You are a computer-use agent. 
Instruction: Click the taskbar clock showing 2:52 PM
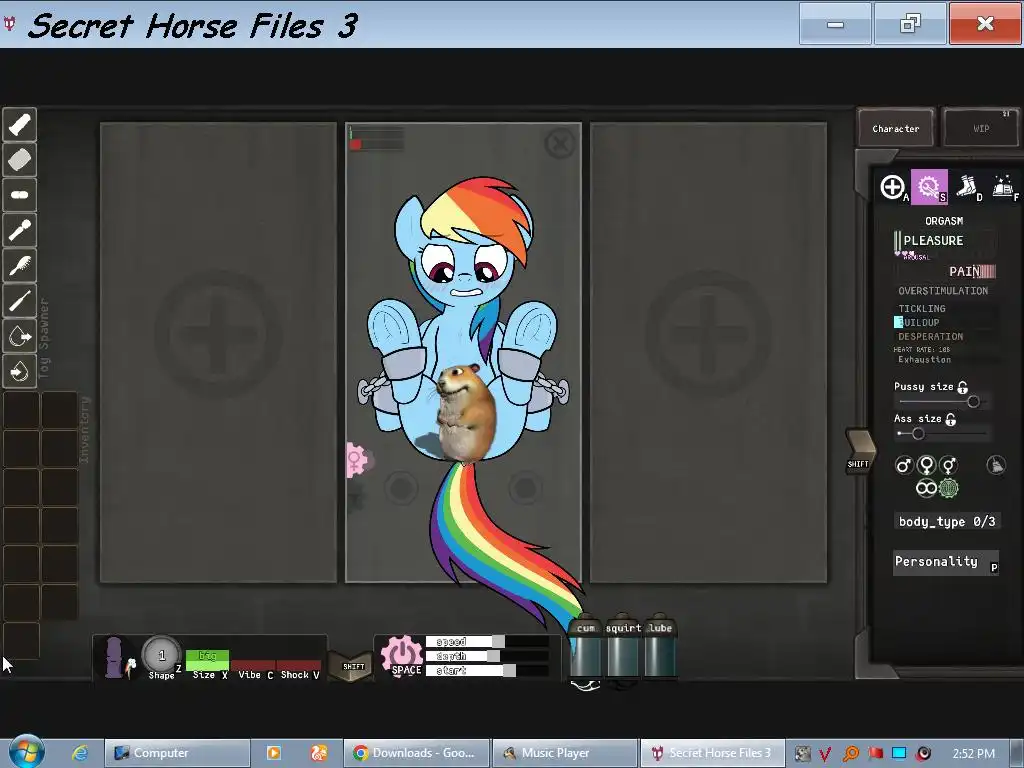click(x=973, y=753)
